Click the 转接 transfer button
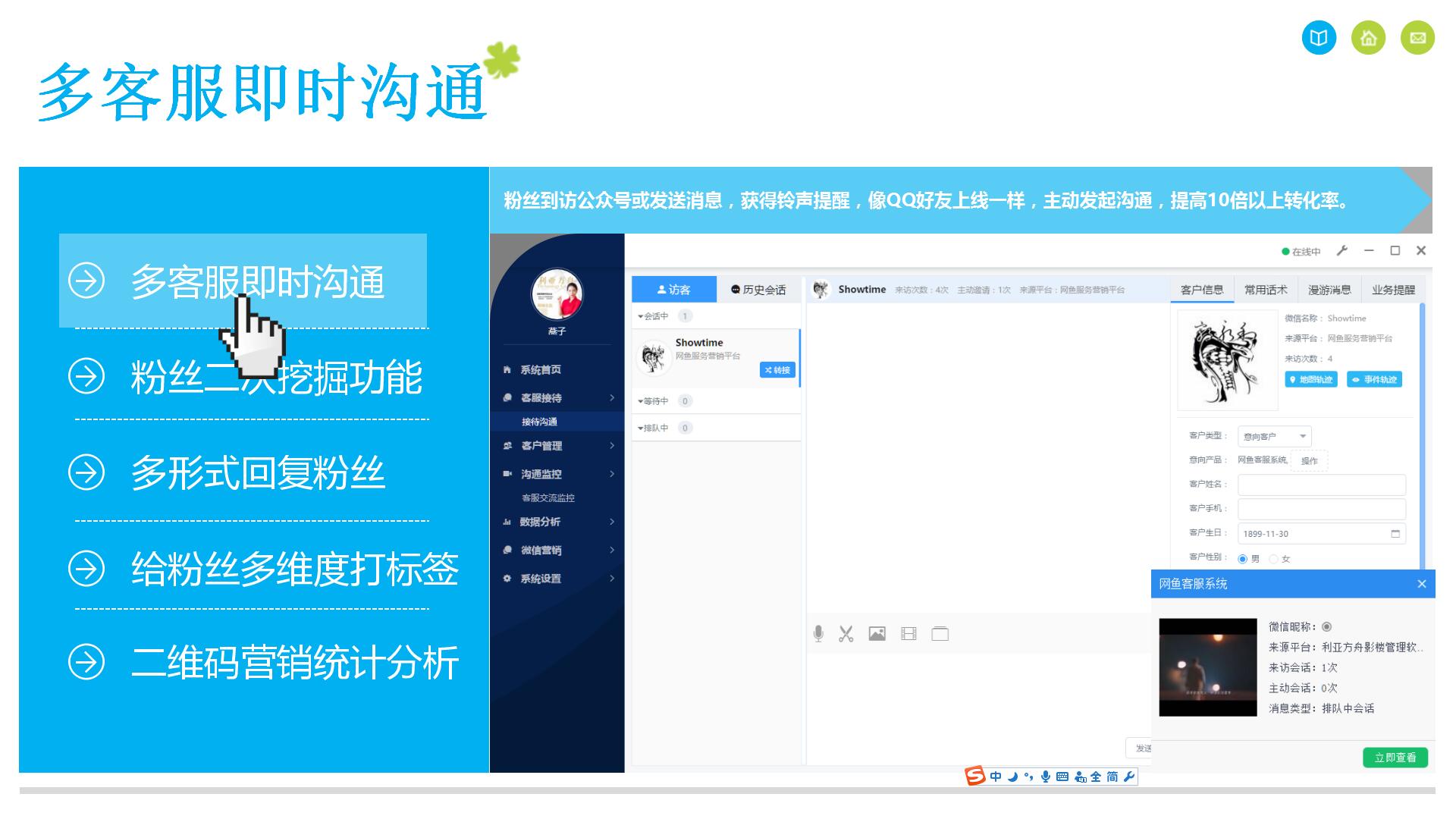Image resolution: width=1456 pixels, height=819 pixels. [x=777, y=370]
